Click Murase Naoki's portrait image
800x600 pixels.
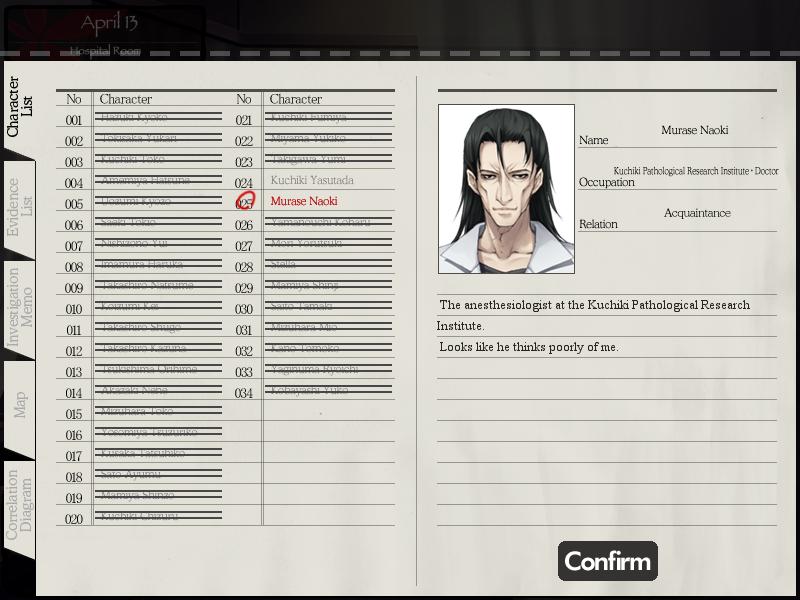506,189
